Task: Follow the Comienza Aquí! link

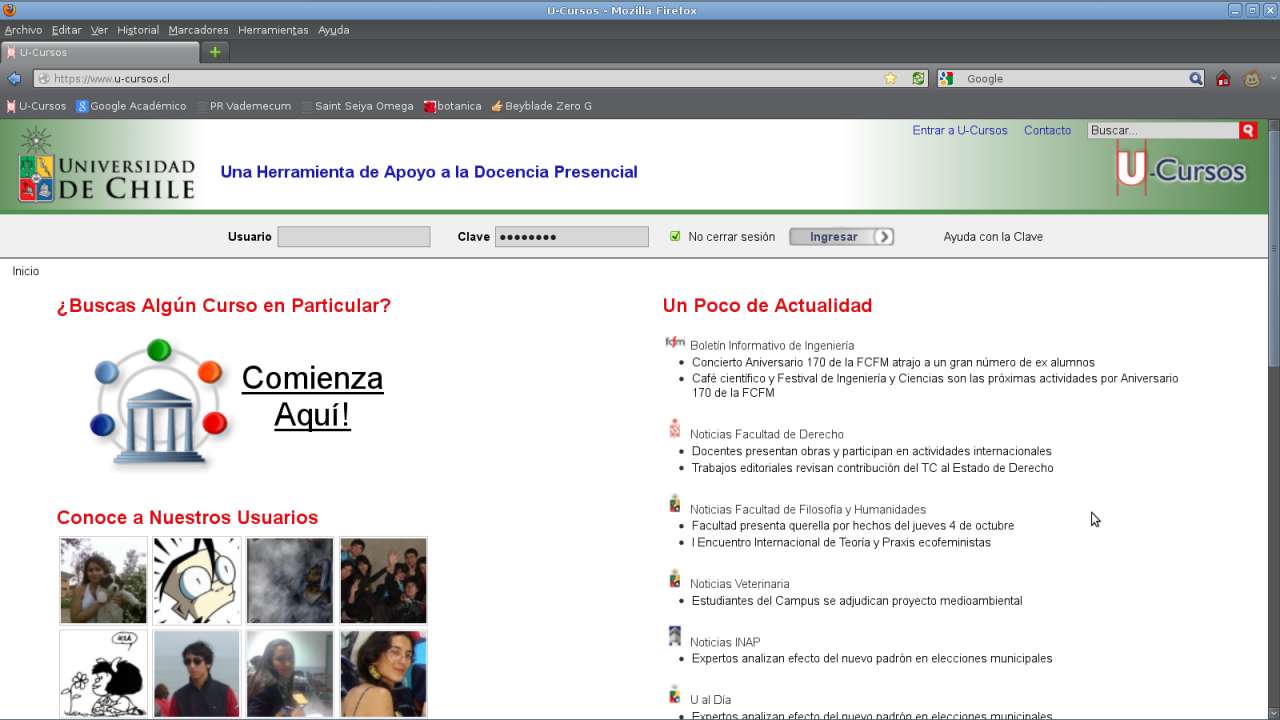Action: click(312, 396)
